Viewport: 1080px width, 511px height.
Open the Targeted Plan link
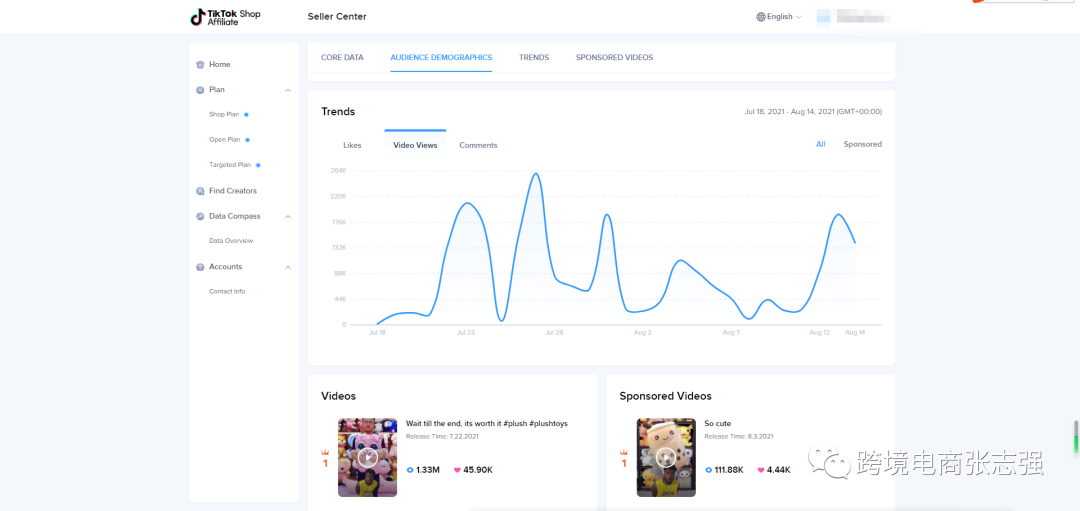[230, 165]
